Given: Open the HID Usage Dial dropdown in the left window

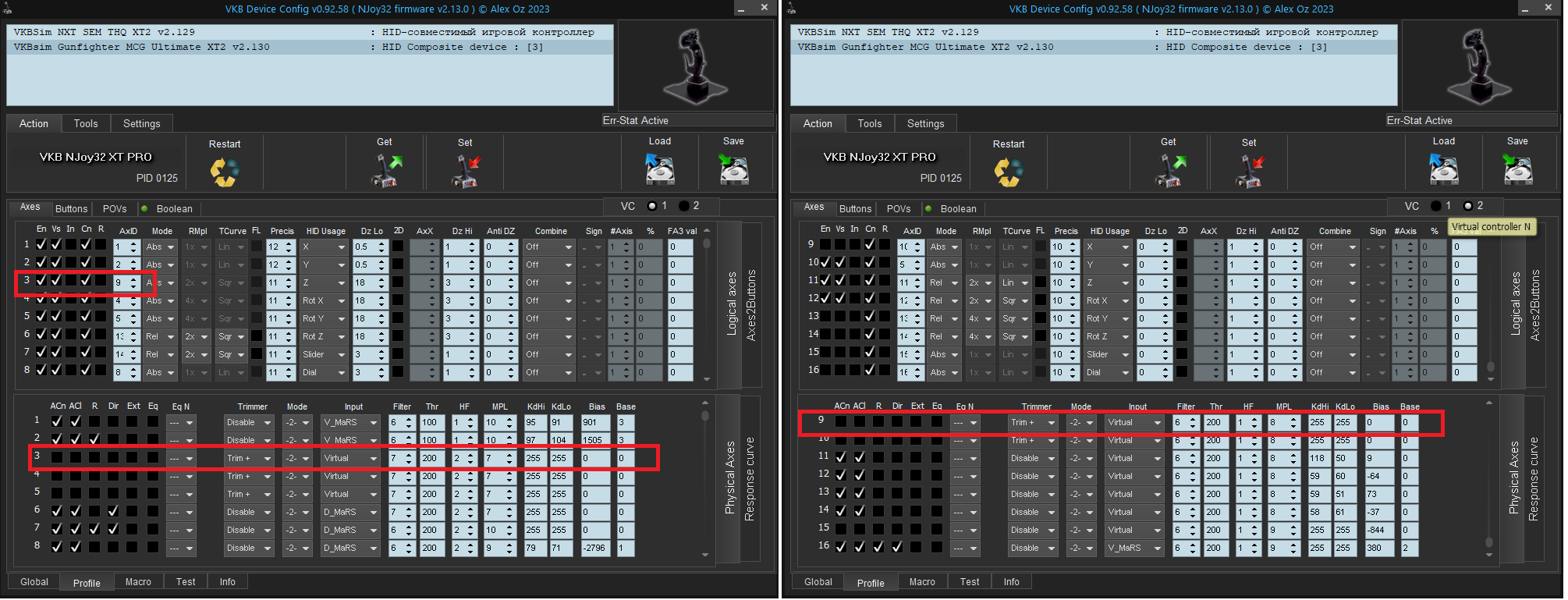Looking at the screenshot, I should [x=324, y=372].
